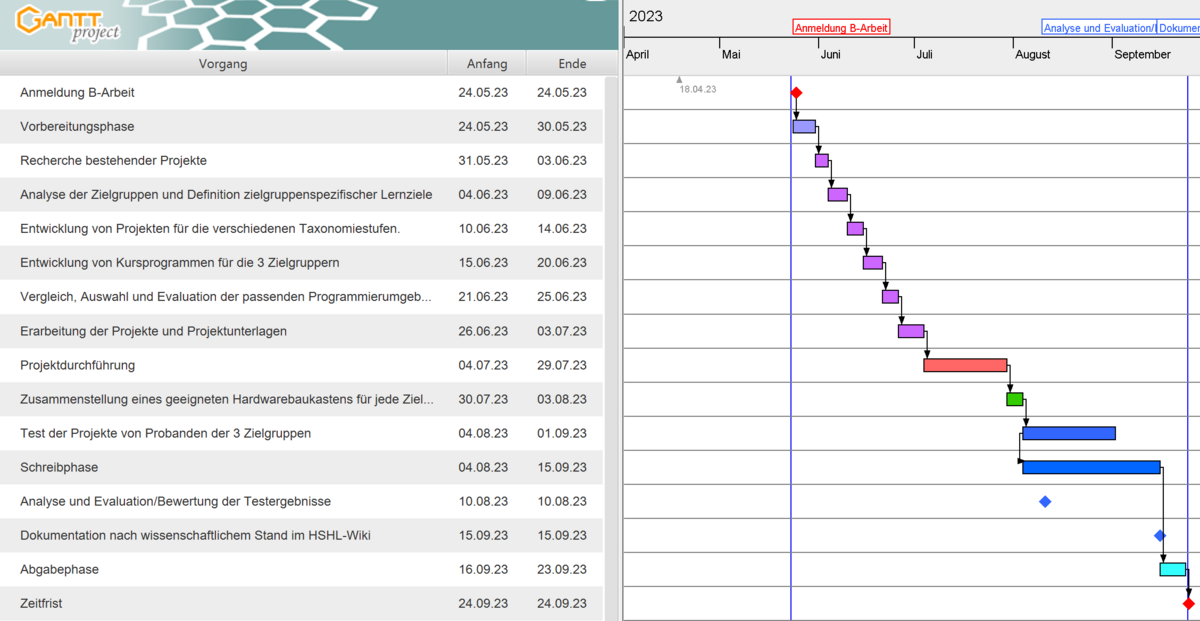This screenshot has height=621, width=1200.
Task: Click the Anfang column header
Action: [486, 64]
